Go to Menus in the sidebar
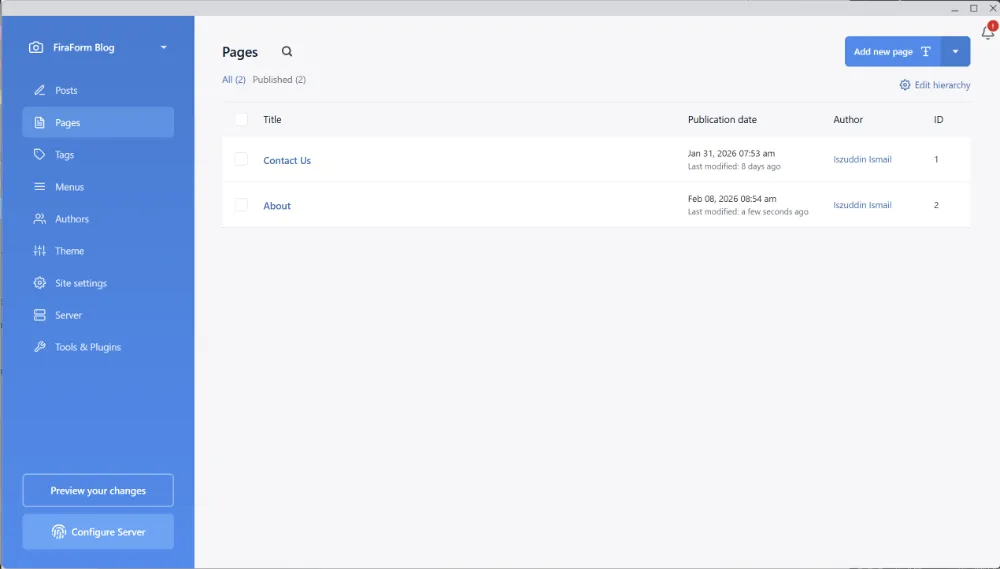1000x569 pixels. tap(98, 187)
